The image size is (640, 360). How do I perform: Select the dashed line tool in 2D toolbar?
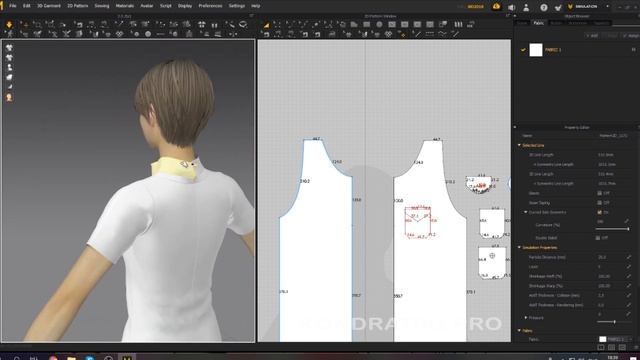click(429, 34)
